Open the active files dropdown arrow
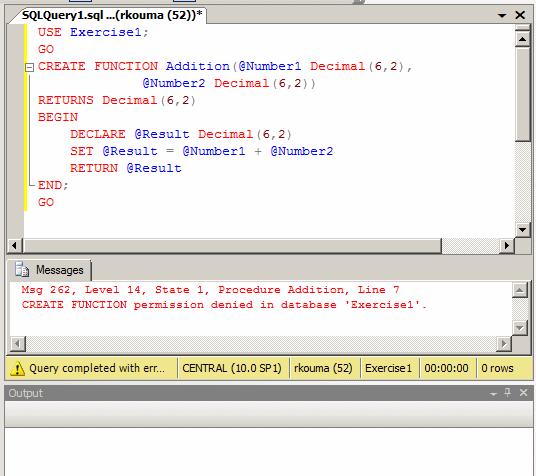536x476 pixels. click(502, 15)
